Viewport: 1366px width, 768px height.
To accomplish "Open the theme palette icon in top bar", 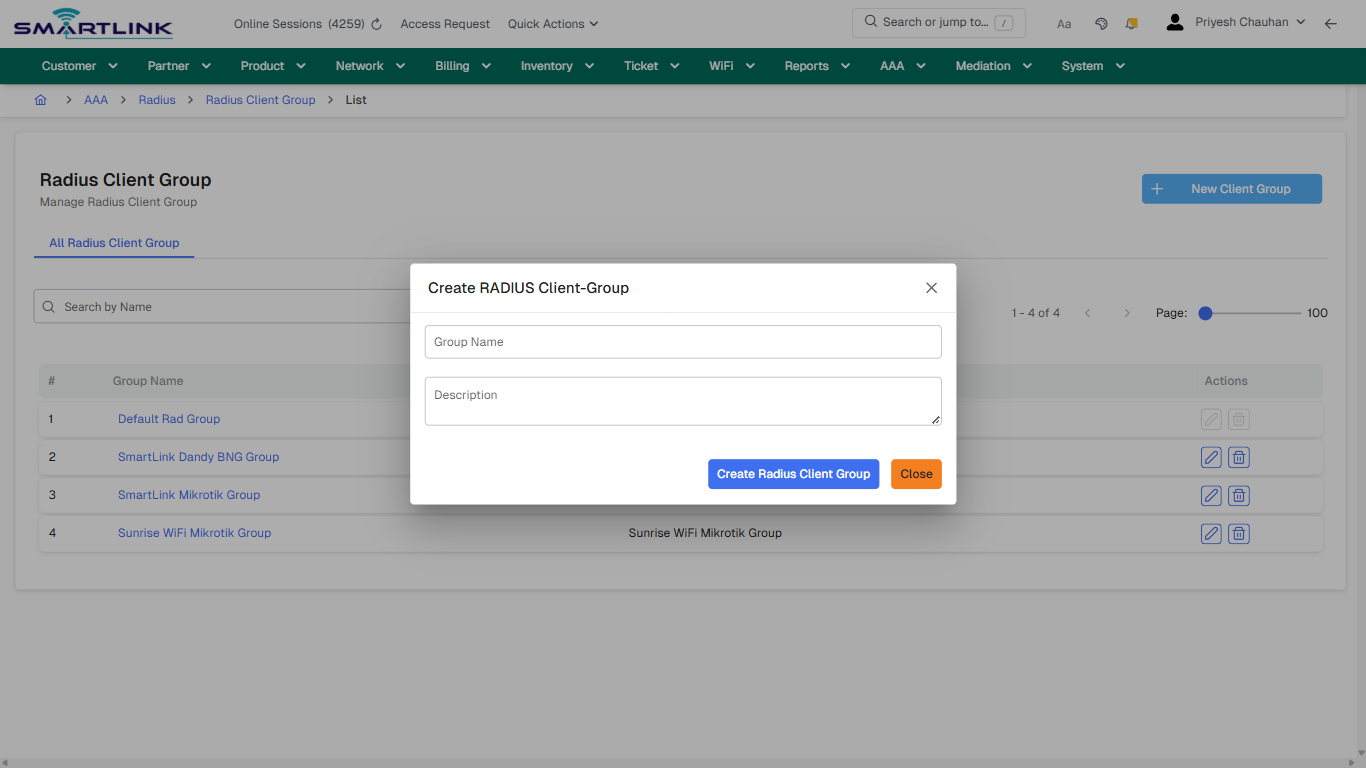I will click(x=1101, y=23).
